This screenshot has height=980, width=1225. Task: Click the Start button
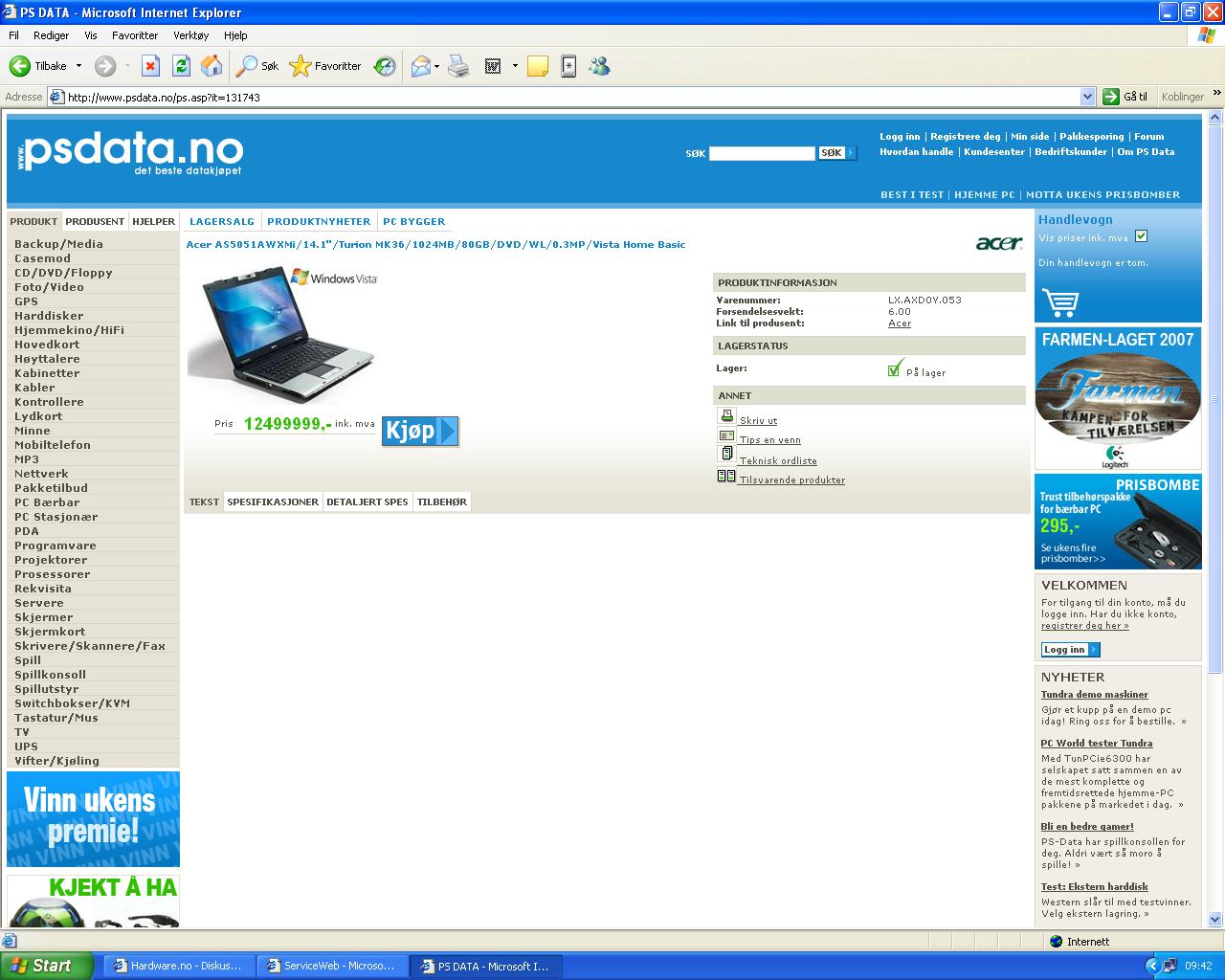(47, 966)
